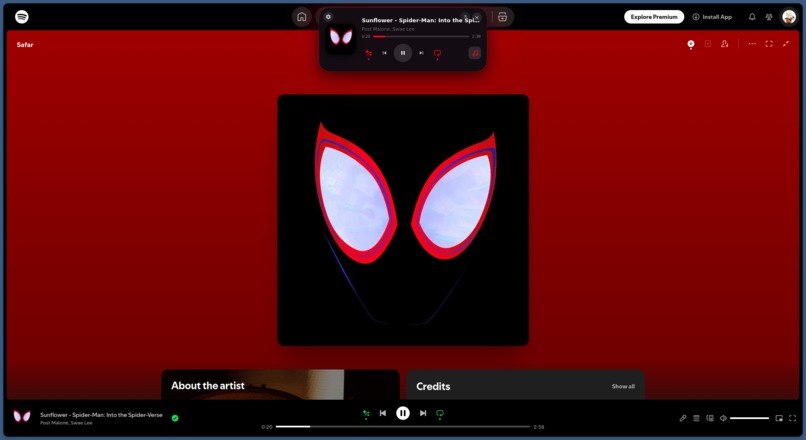Toggle repeat in the mini player
The width and height of the screenshot is (806, 440).
pyautogui.click(x=437, y=53)
